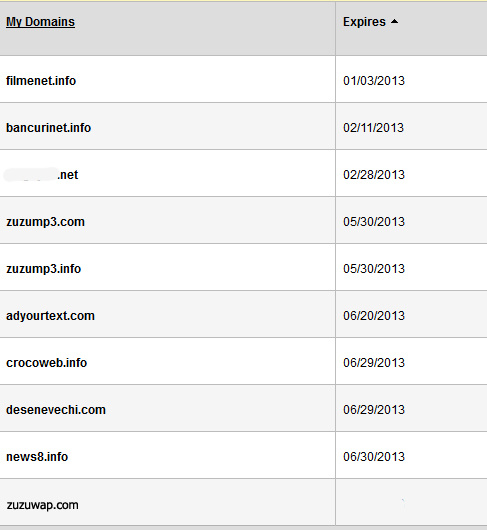Click the Expires ascending sort arrow

[394, 22]
